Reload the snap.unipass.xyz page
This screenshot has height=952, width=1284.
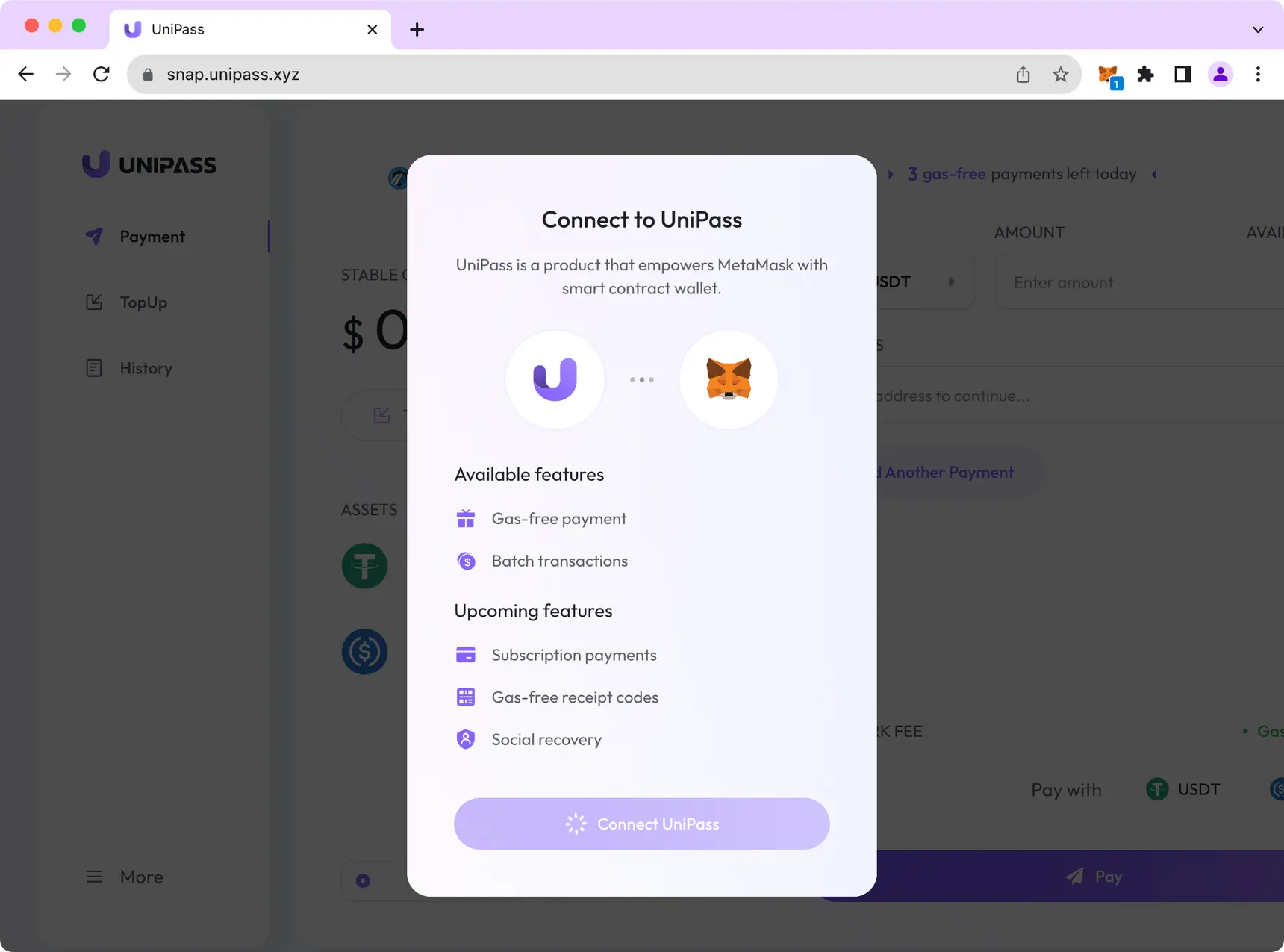[x=102, y=74]
